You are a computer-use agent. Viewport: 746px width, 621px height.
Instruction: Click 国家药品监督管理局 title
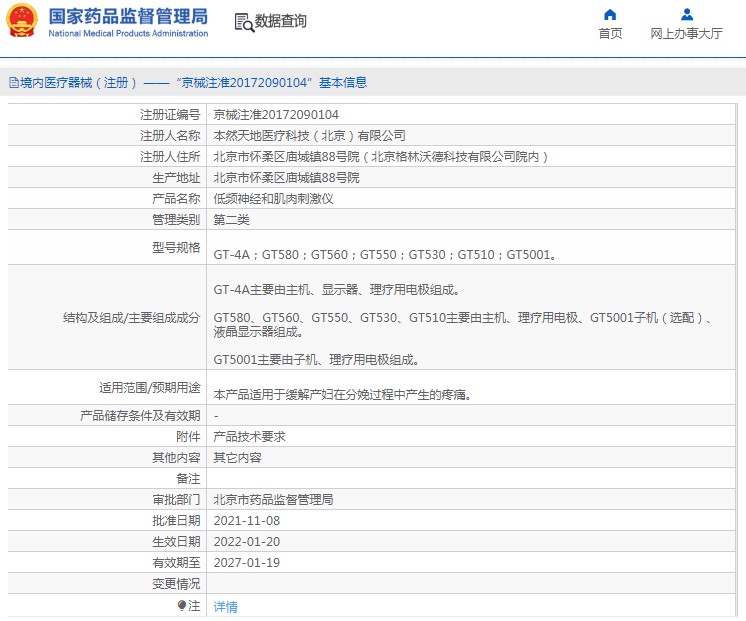pos(128,16)
